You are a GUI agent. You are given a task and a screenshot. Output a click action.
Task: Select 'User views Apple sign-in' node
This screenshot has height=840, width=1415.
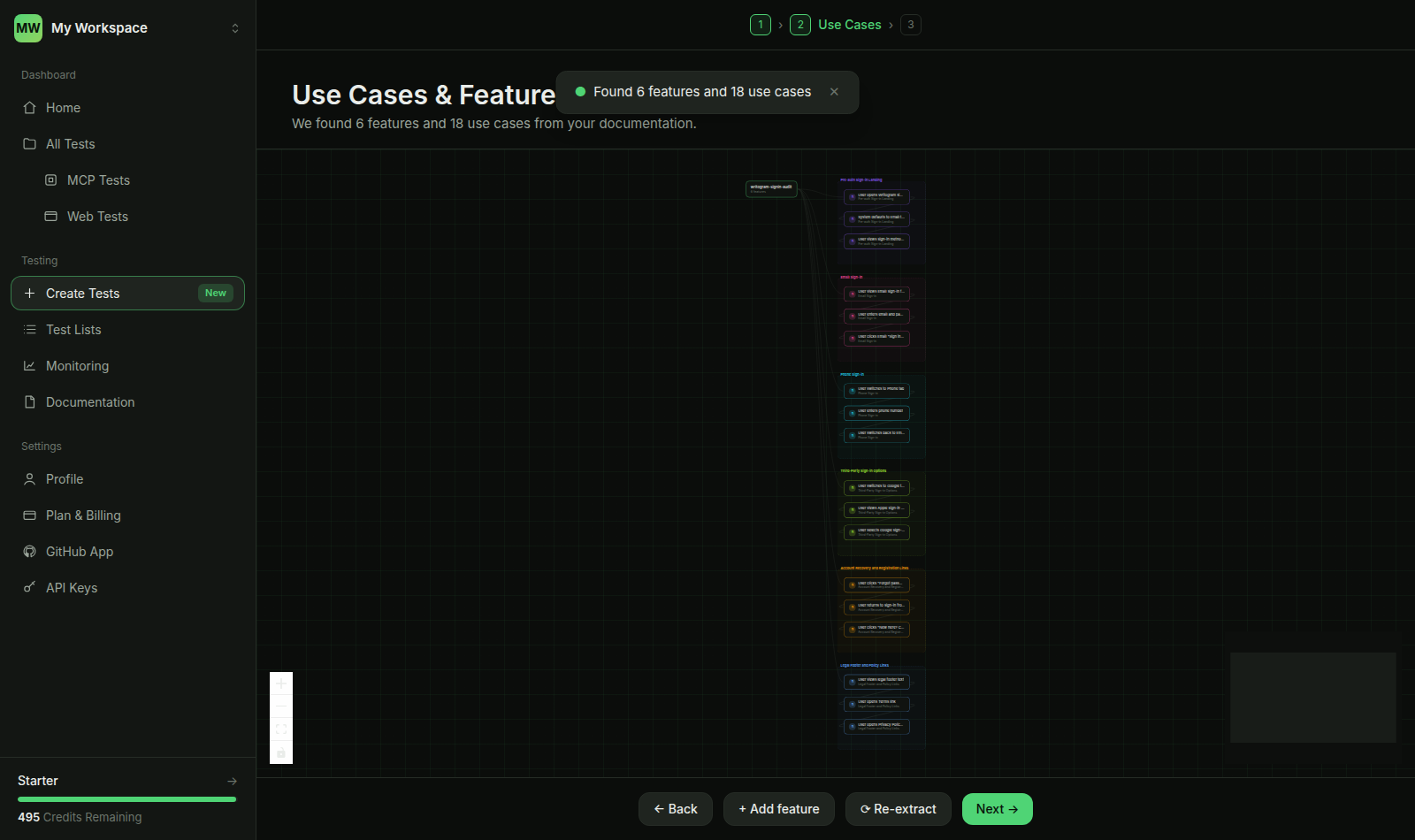(876, 510)
